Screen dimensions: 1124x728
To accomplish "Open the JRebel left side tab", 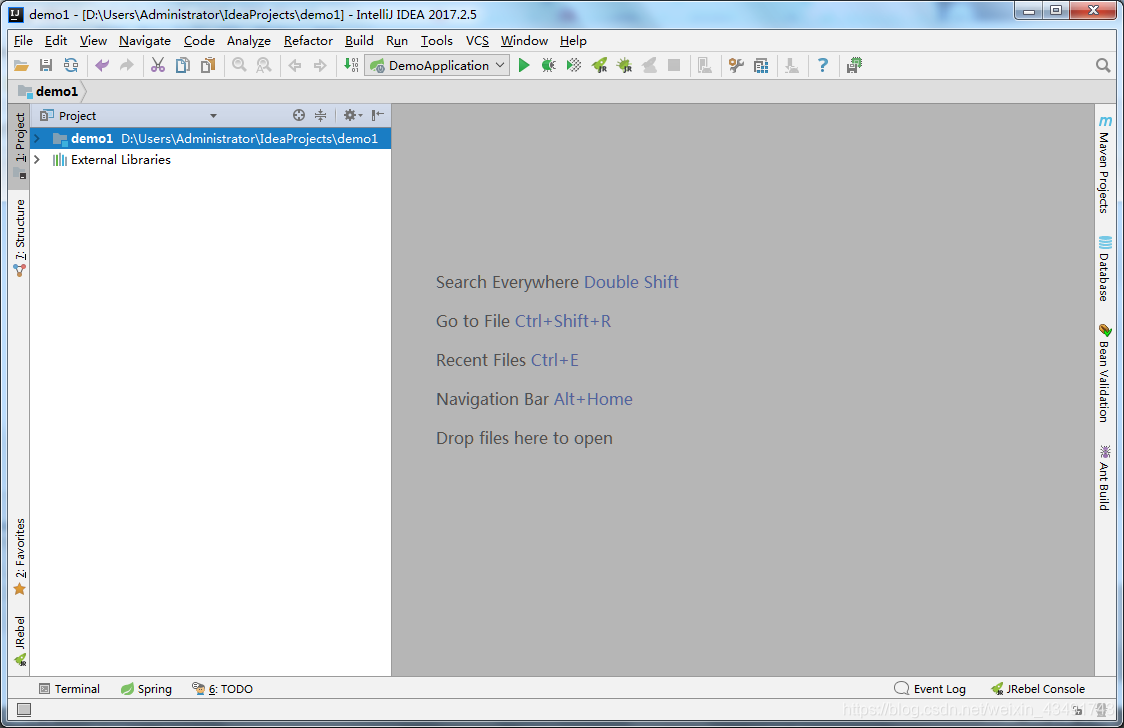I will [19, 641].
